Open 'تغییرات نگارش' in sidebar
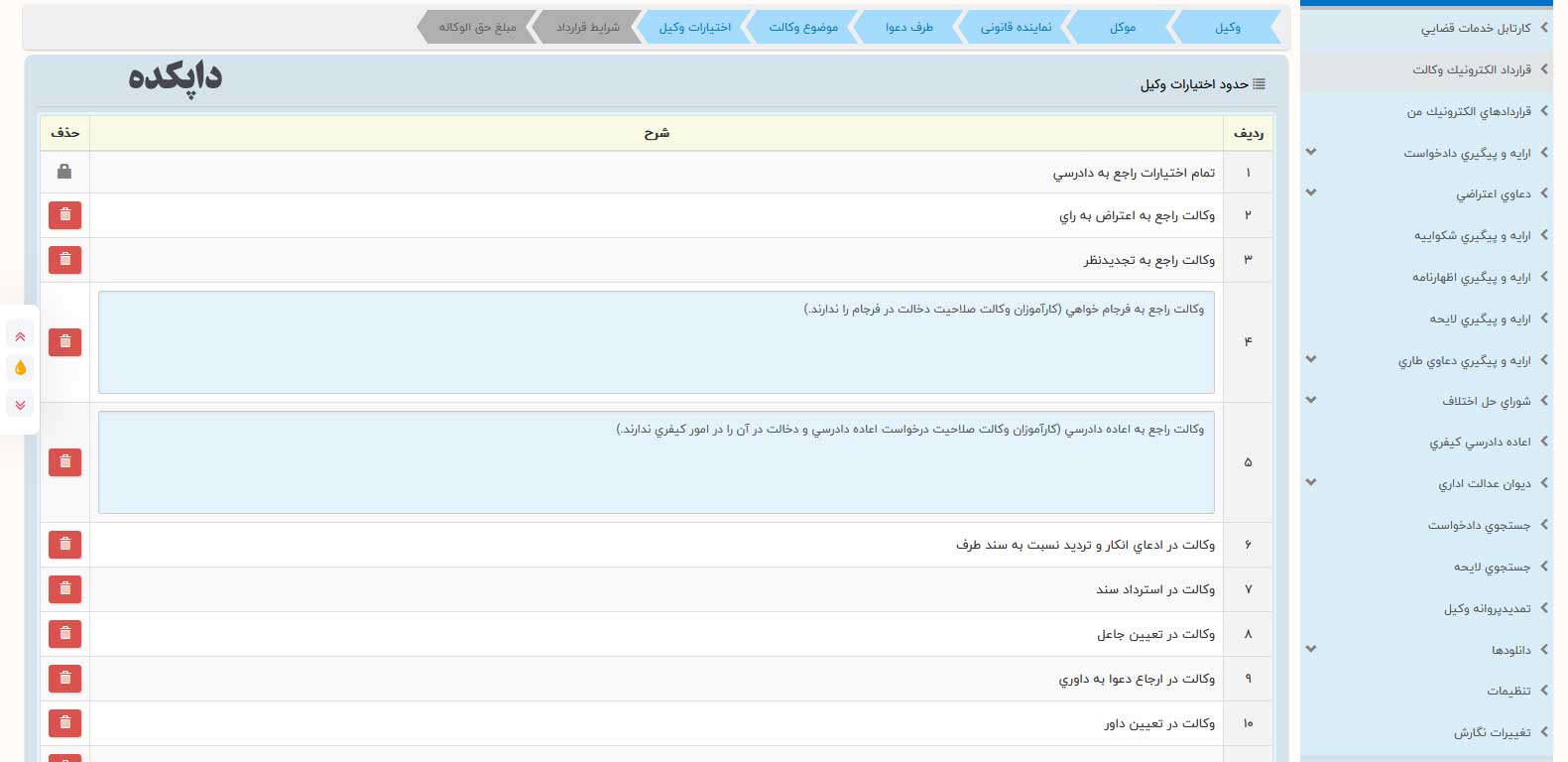The width and height of the screenshot is (1568, 762). pos(1427,733)
